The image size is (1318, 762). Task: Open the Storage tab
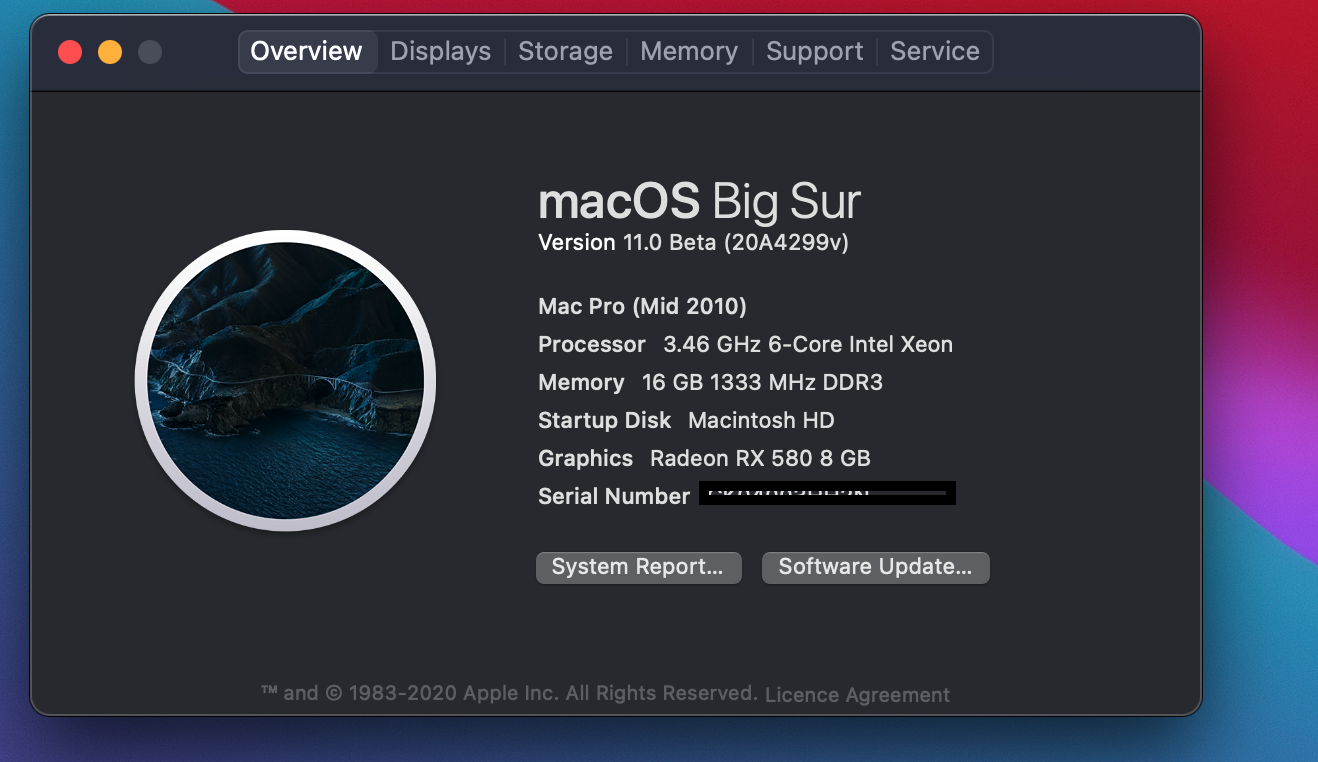[x=565, y=52]
